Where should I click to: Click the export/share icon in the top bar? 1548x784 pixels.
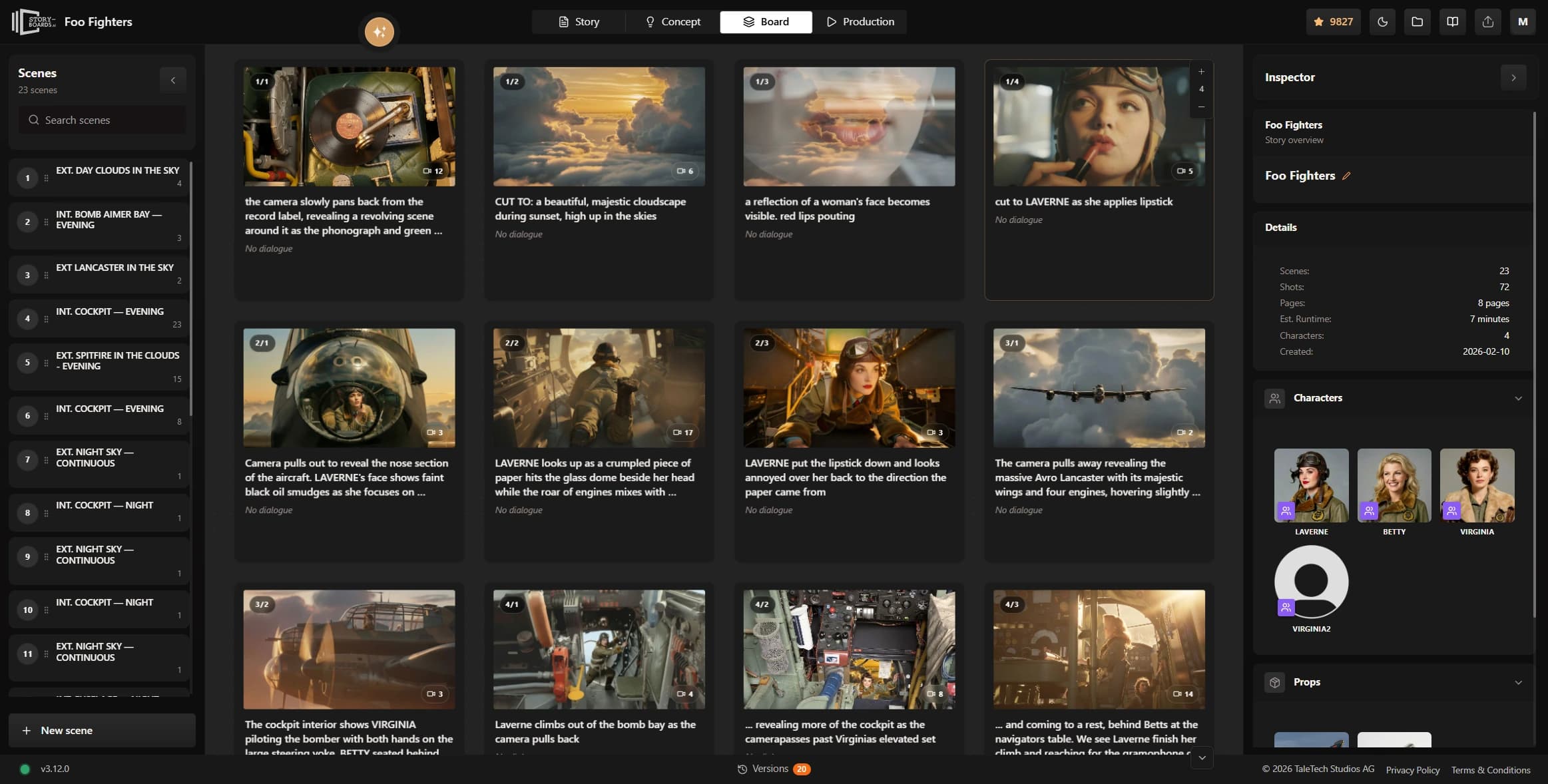tap(1488, 21)
